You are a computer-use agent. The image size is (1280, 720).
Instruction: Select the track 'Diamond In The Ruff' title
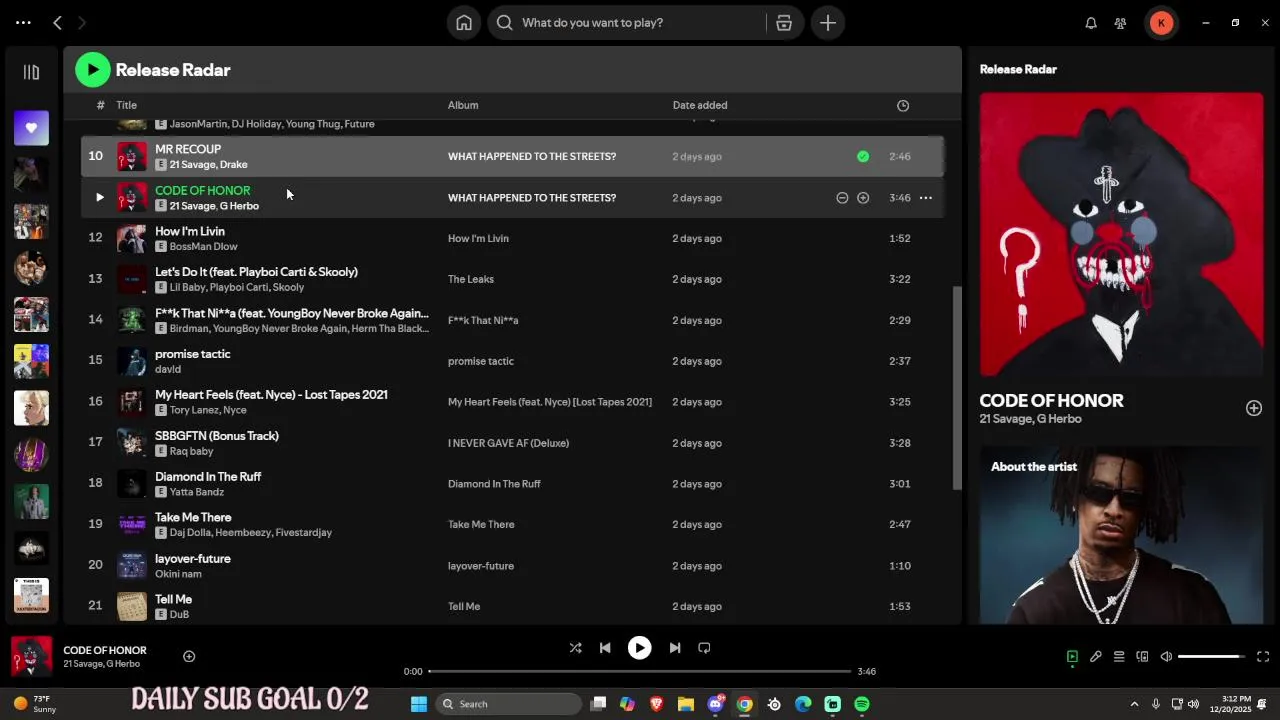point(208,477)
